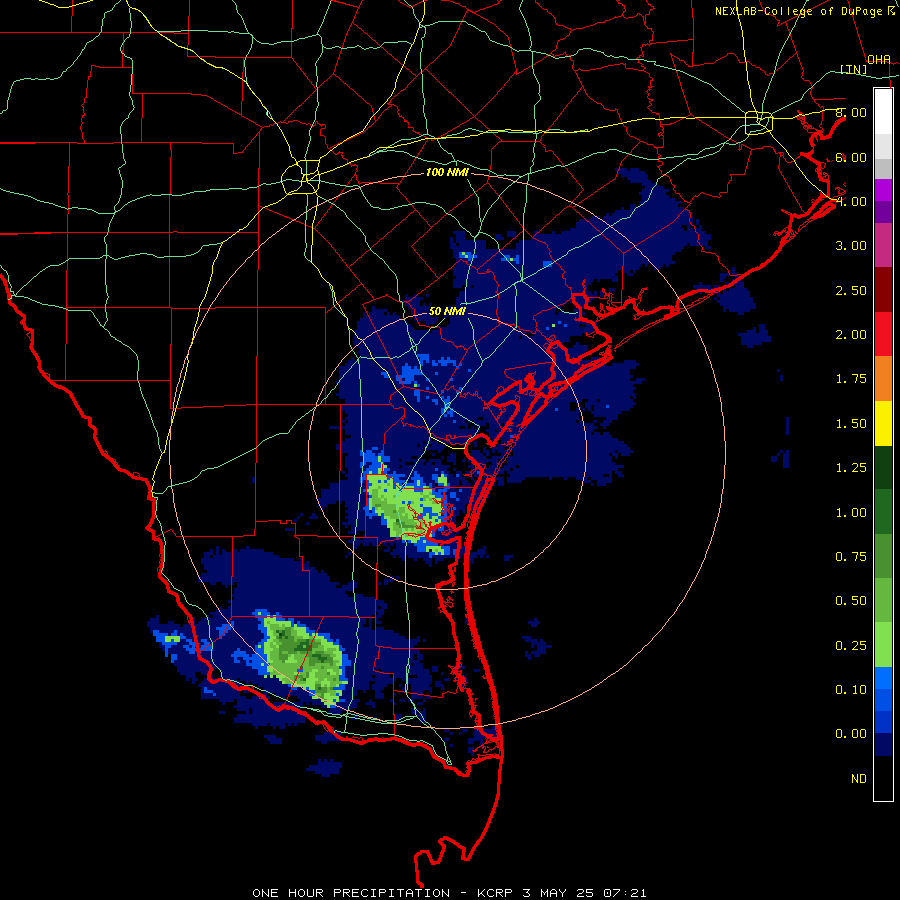Click the black ND swatch in legend

(883, 778)
